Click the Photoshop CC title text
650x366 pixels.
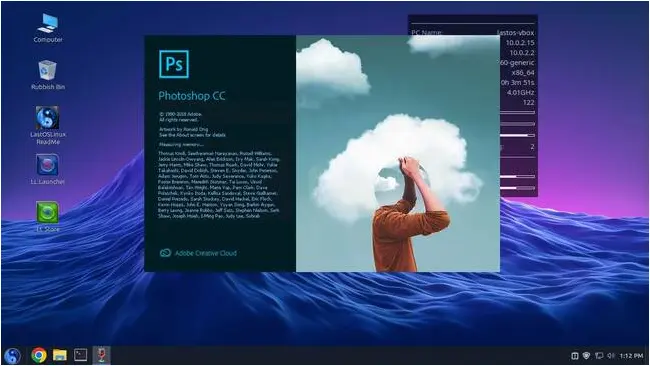[192, 96]
